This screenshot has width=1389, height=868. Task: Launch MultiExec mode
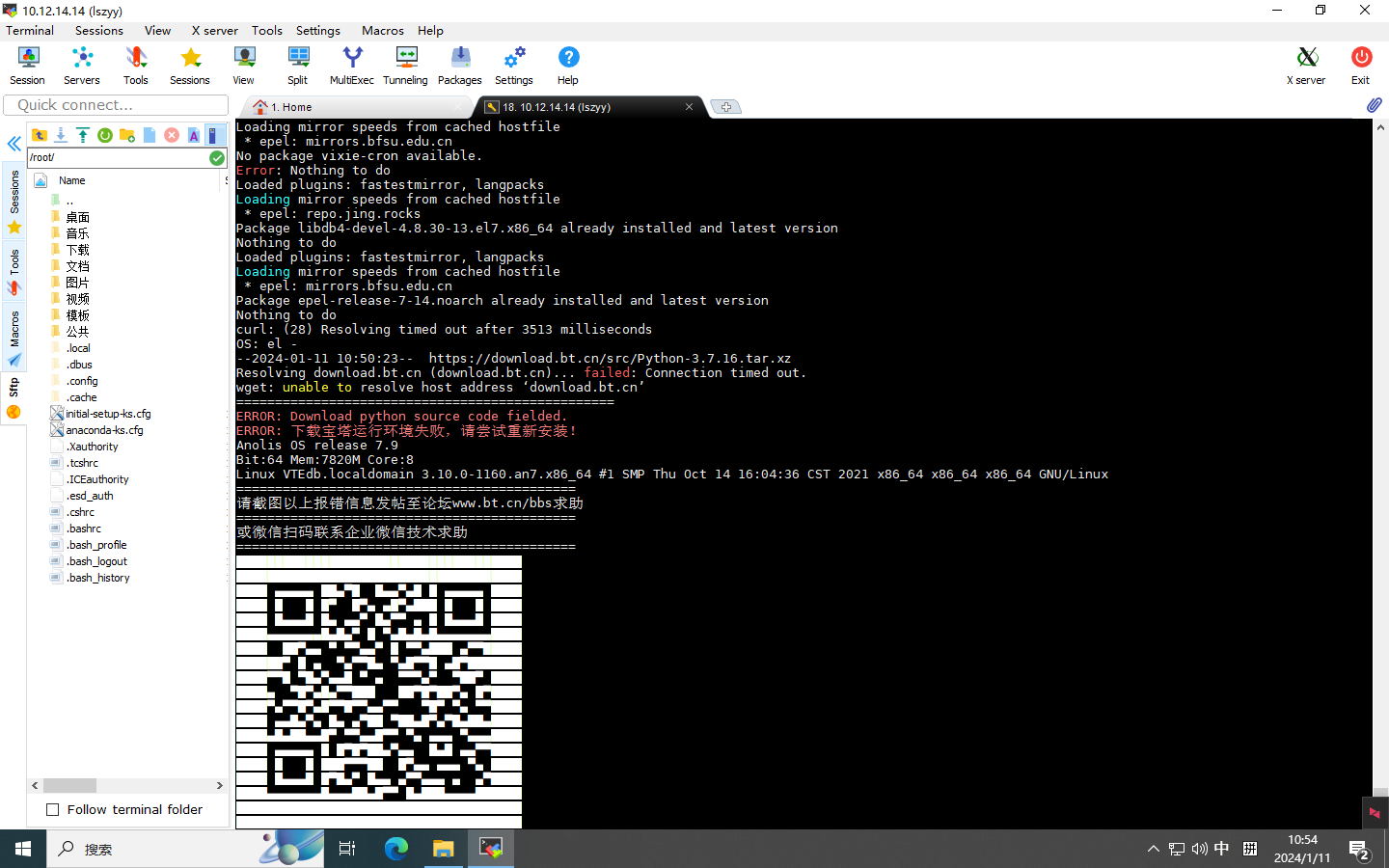tap(352, 67)
